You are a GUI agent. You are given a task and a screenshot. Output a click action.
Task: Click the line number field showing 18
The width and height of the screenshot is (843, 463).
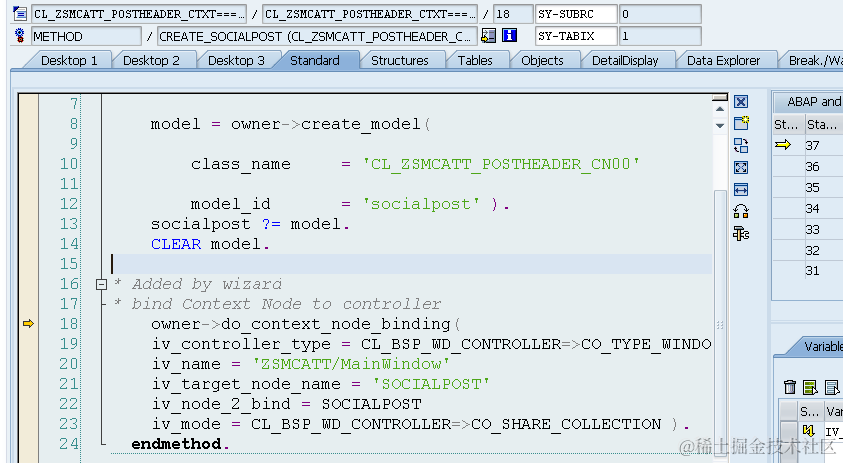coord(513,14)
